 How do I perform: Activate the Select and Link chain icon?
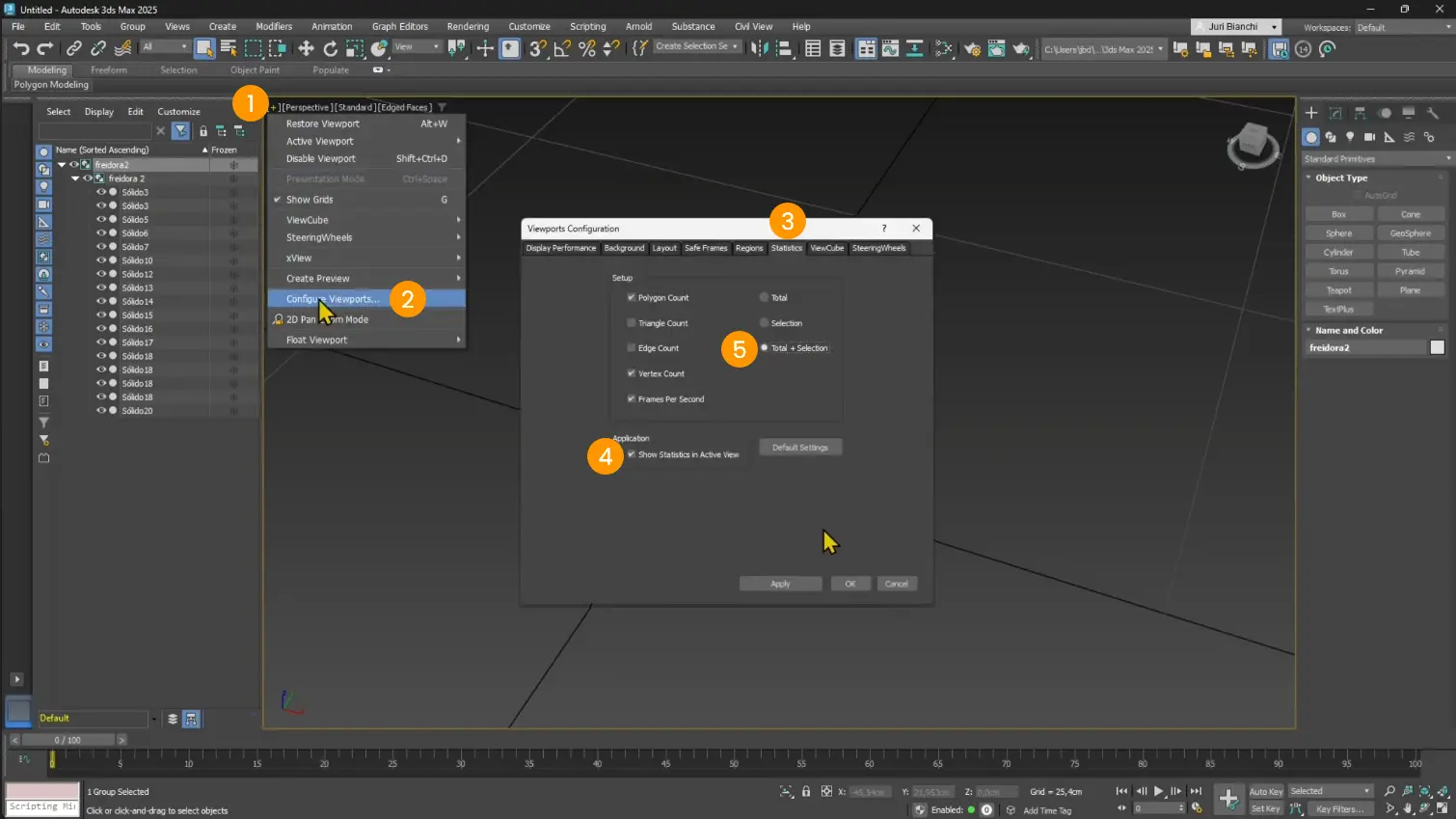(74, 47)
